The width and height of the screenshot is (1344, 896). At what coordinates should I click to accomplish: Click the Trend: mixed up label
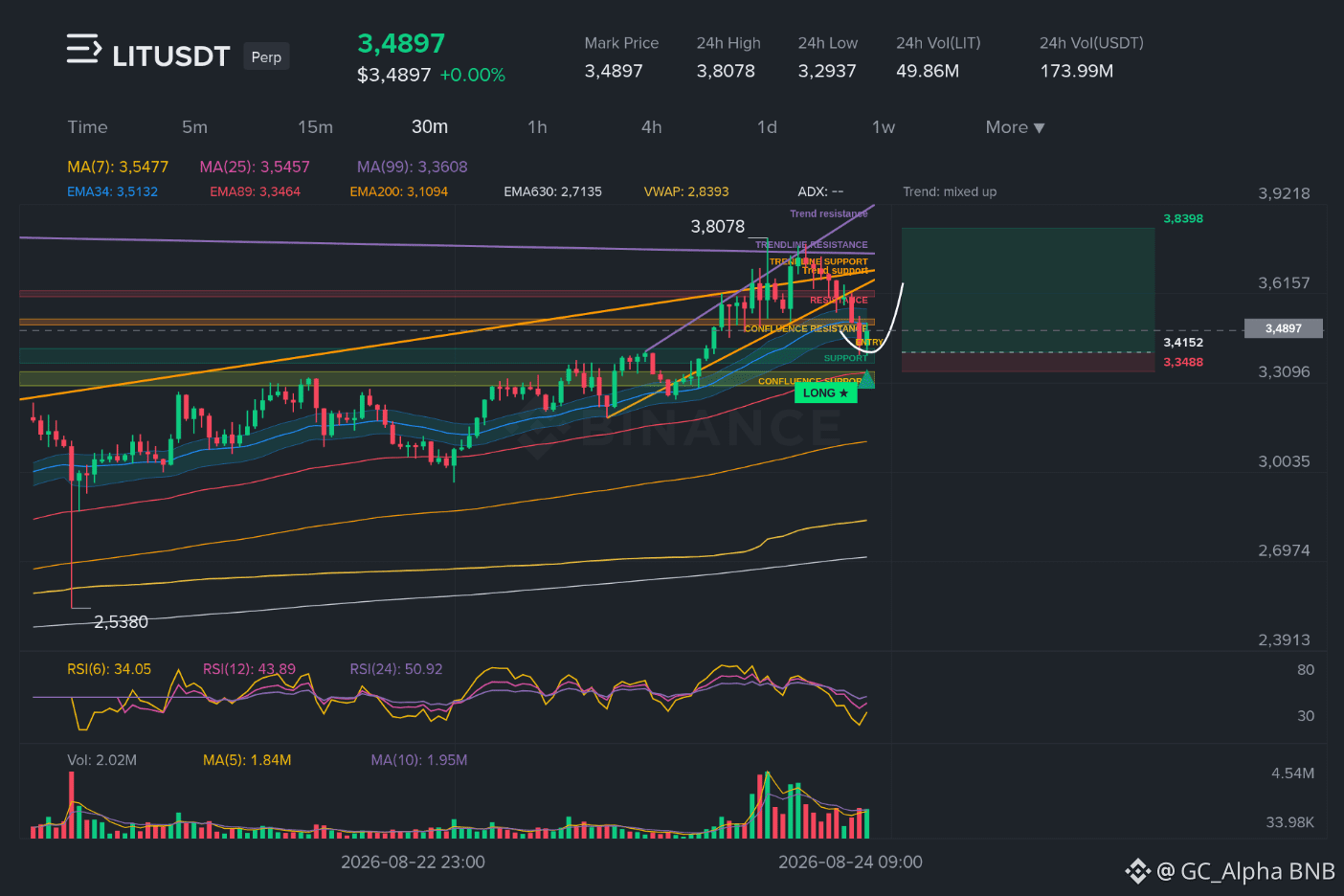pyautogui.click(x=950, y=191)
